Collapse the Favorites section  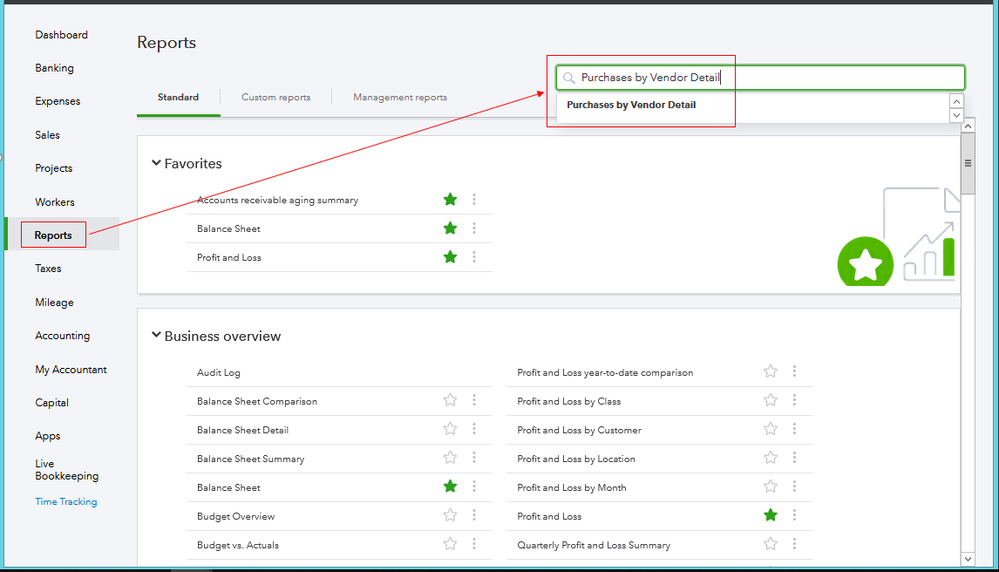[x=156, y=163]
